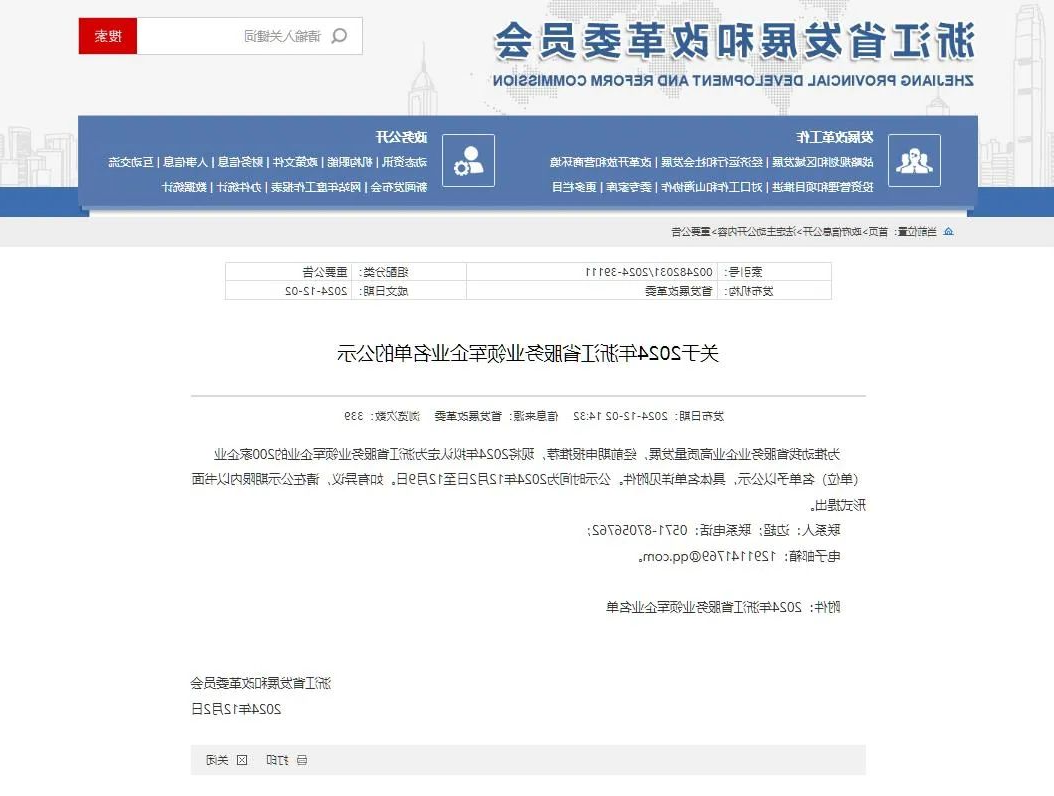
Task: Go to 投资管理和项目推进
Action: (x=823, y=187)
